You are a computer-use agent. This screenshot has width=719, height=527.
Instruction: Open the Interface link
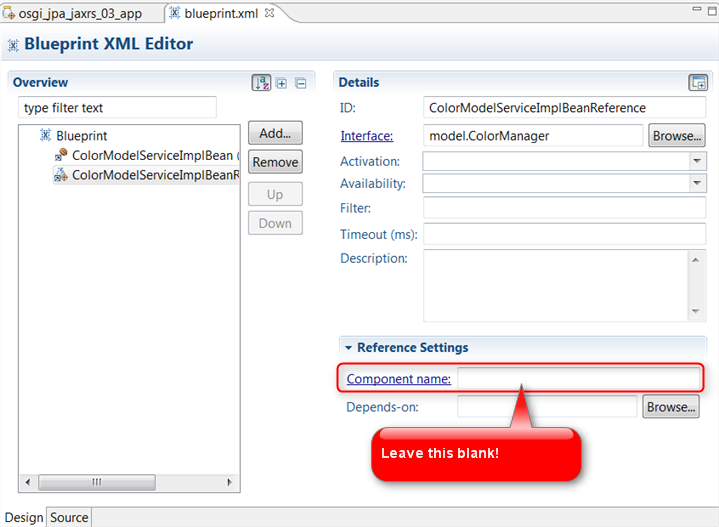tap(366, 136)
